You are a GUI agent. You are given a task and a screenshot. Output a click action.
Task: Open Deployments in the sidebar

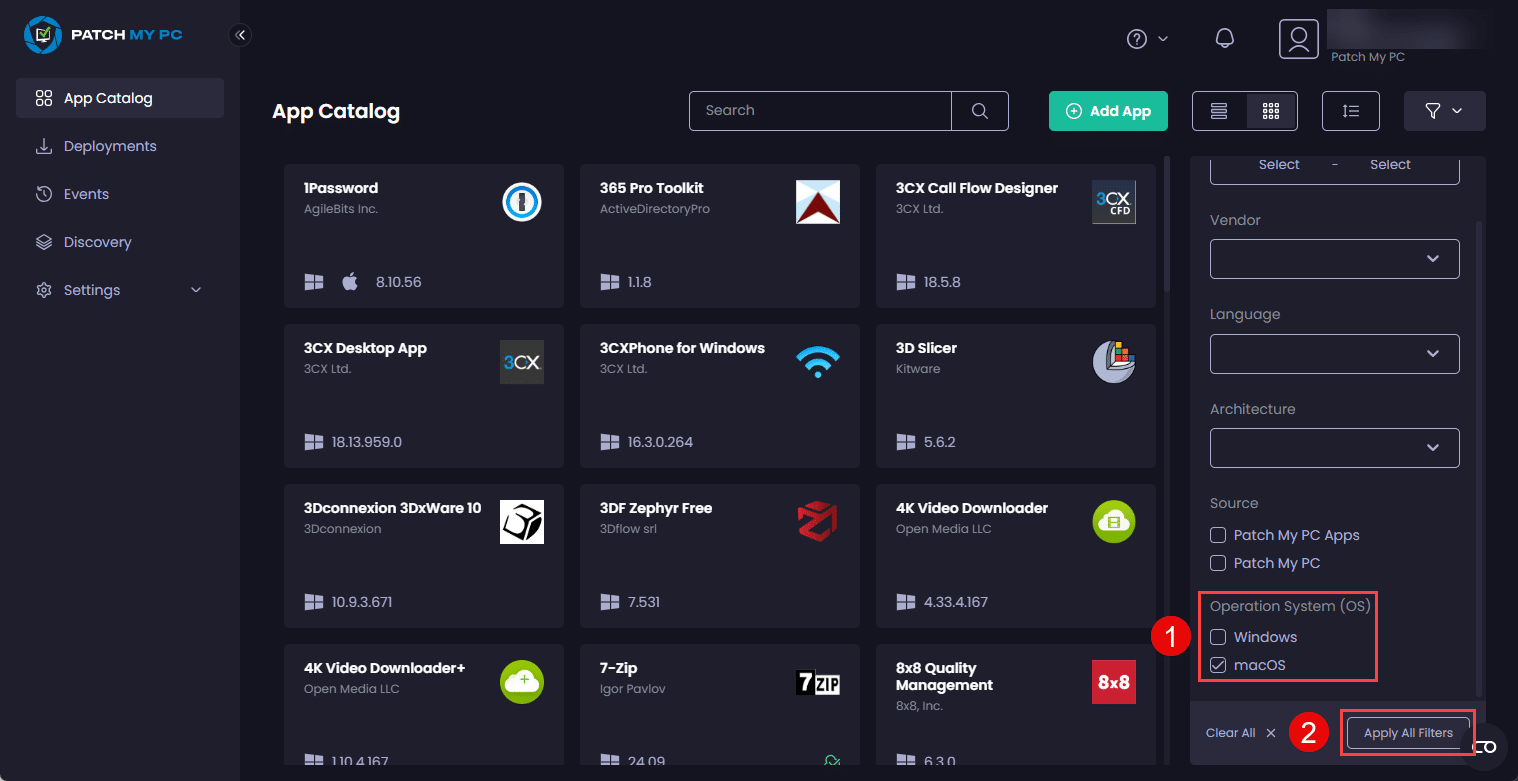(110, 146)
